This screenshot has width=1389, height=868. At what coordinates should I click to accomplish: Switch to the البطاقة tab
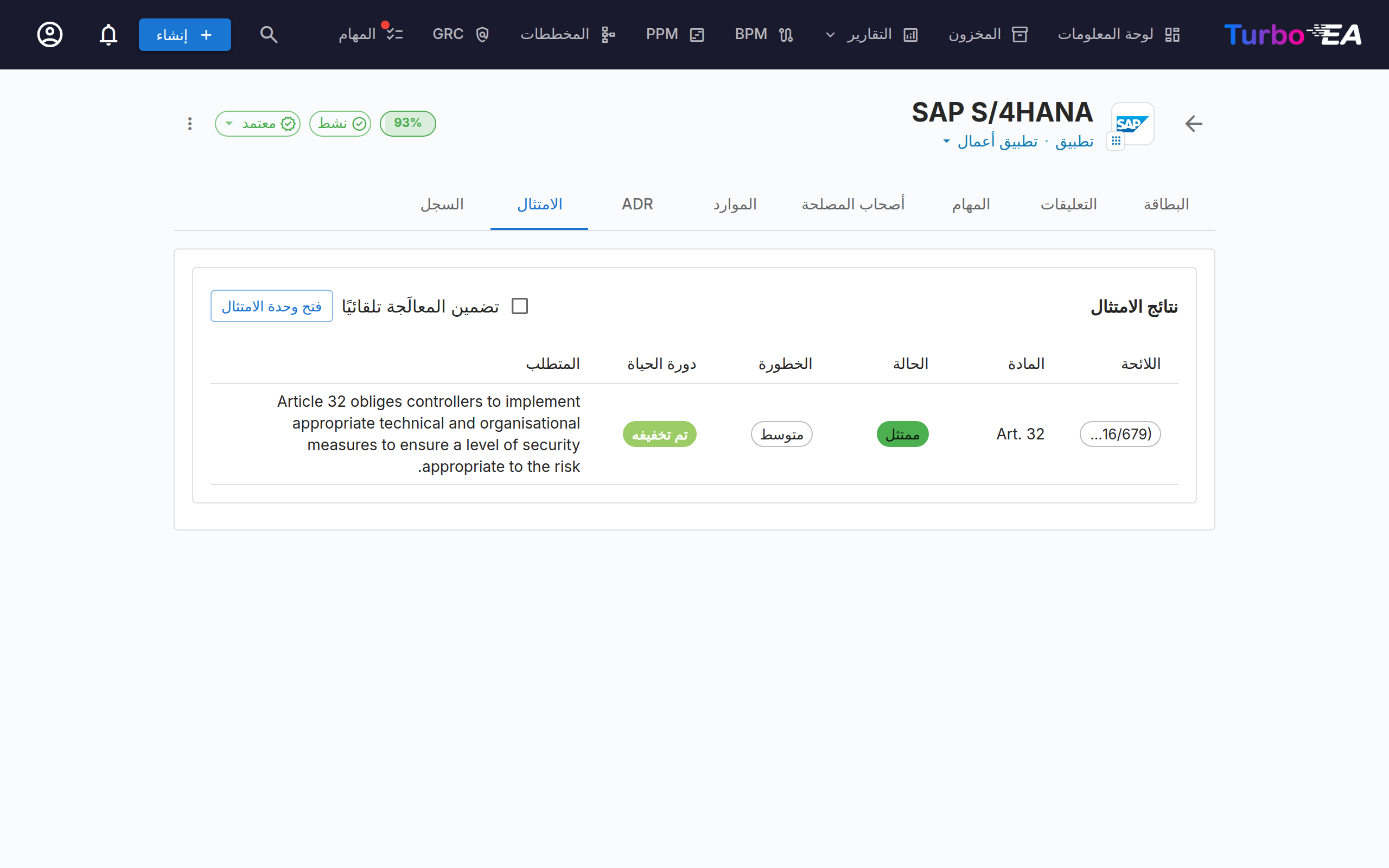[x=1167, y=205]
